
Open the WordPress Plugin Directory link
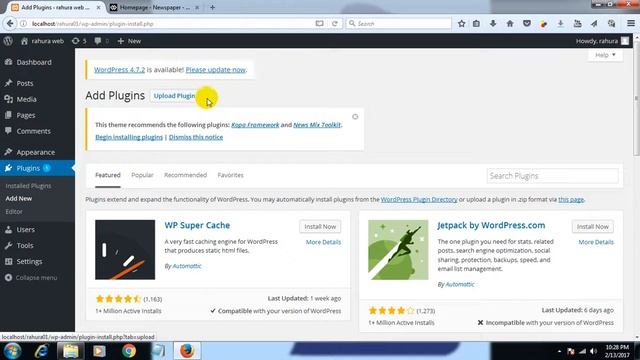pos(419,200)
